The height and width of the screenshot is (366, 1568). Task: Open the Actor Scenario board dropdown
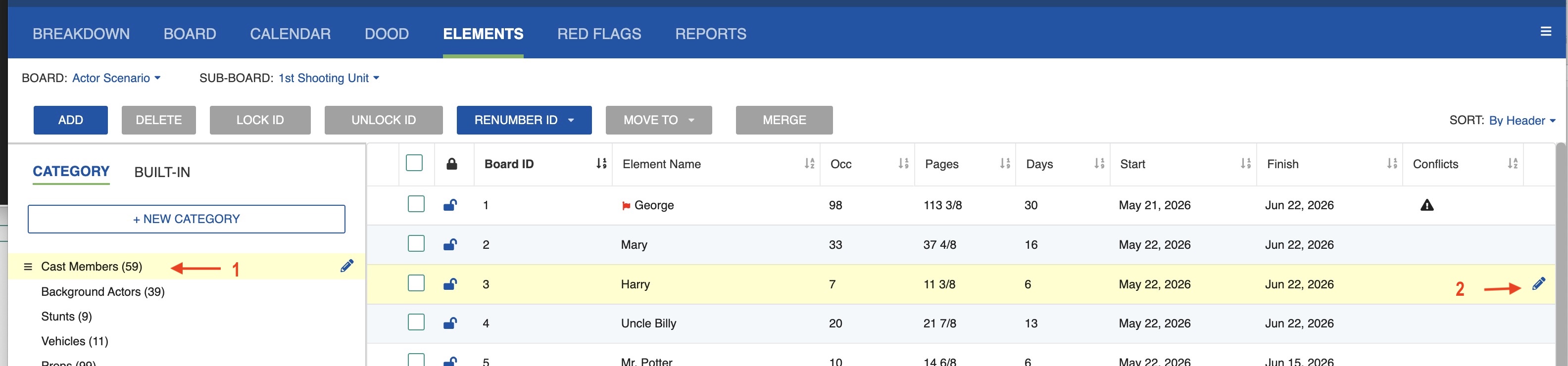click(x=116, y=78)
